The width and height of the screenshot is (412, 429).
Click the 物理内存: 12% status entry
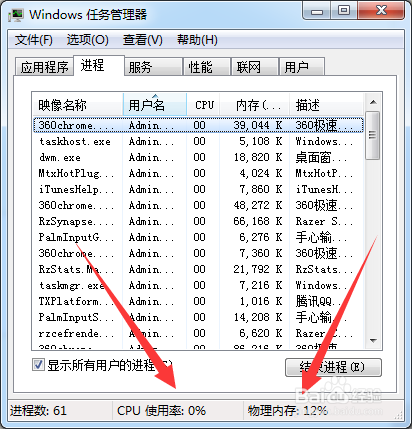pyautogui.click(x=288, y=411)
